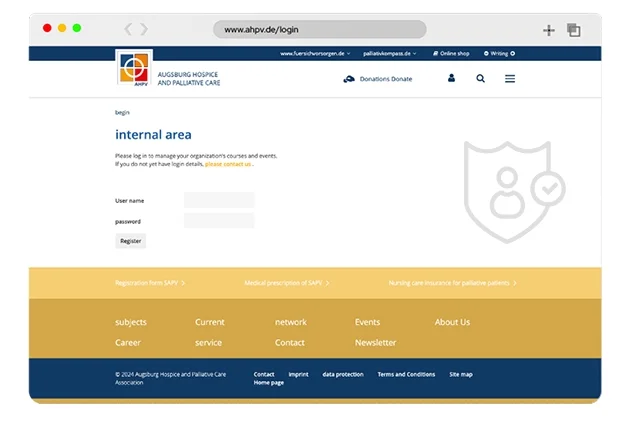The width and height of the screenshot is (628, 429).
Task: Click green maximize window button
Action: coord(76,28)
